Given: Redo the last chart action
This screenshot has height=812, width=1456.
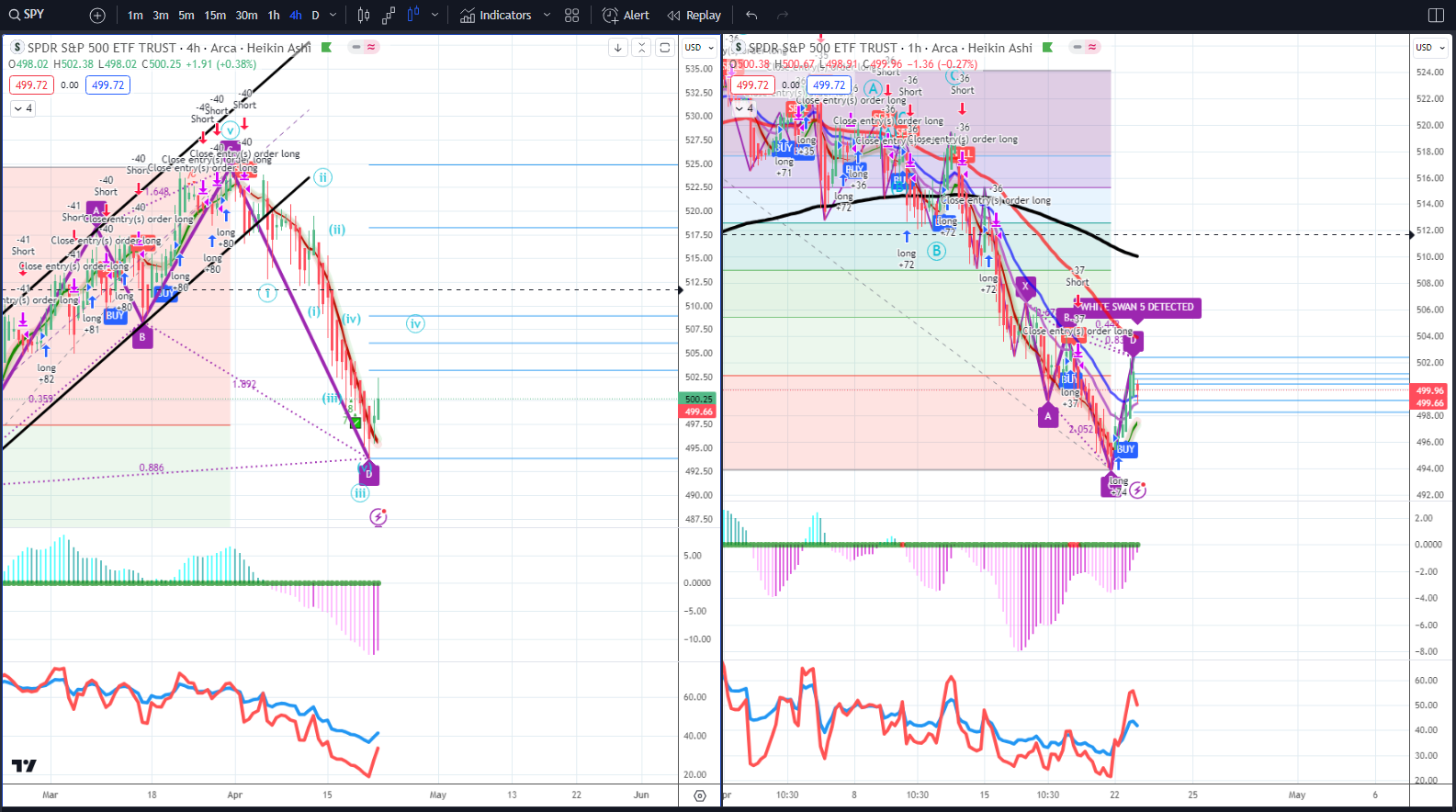Looking at the screenshot, I should pyautogui.click(x=783, y=16).
